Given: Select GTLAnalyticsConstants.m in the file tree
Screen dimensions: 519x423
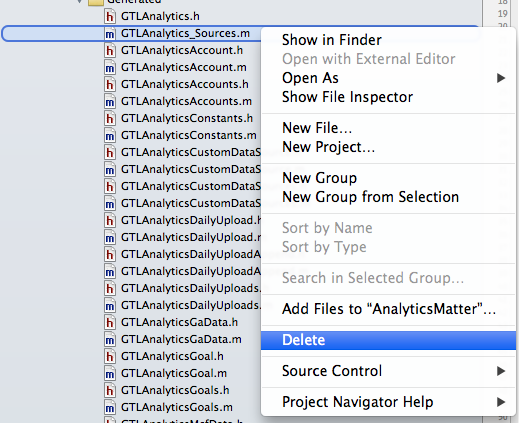Looking at the screenshot, I should point(189,135).
